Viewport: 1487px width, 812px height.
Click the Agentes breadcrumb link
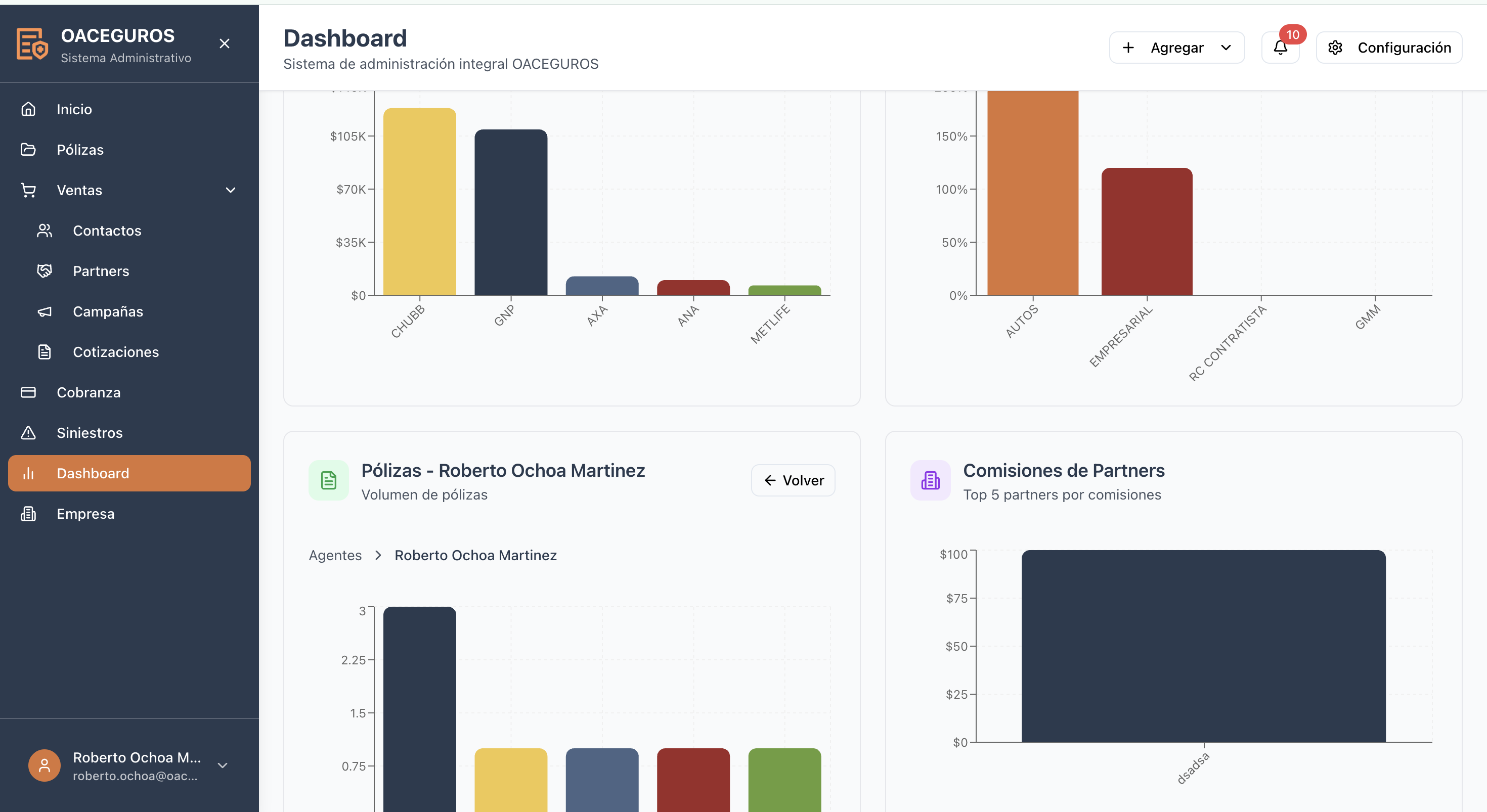click(335, 555)
